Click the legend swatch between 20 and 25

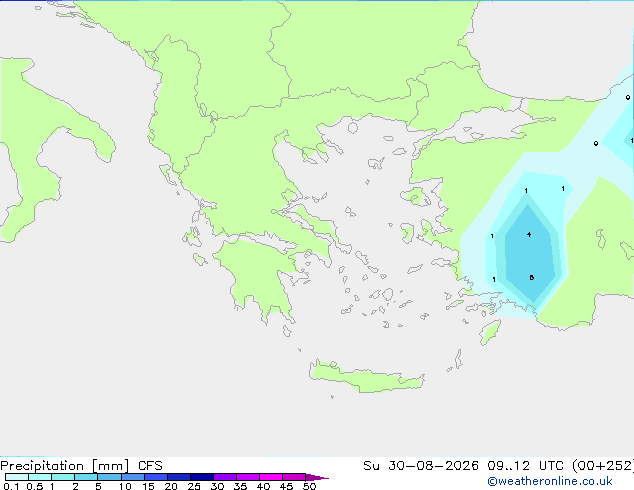(x=179, y=477)
